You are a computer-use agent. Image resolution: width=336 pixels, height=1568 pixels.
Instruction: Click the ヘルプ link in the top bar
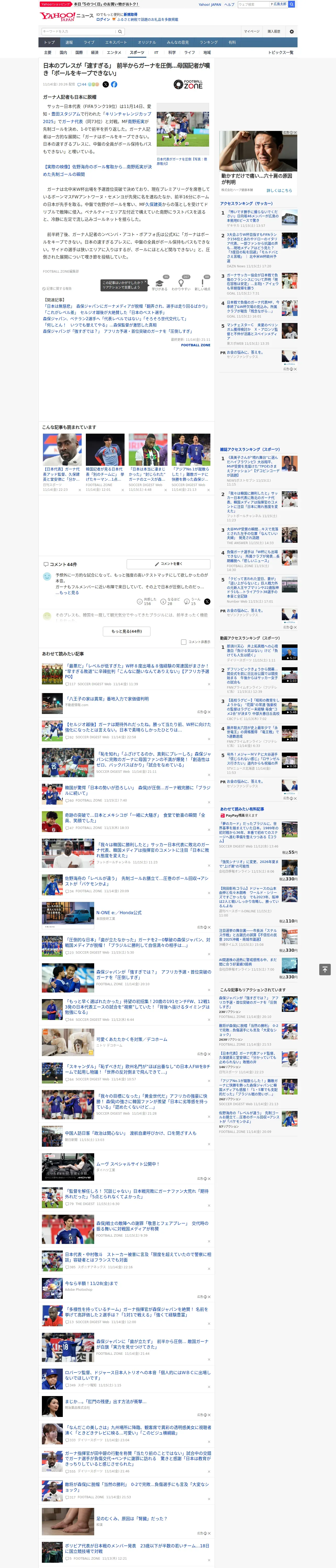coord(229,4)
